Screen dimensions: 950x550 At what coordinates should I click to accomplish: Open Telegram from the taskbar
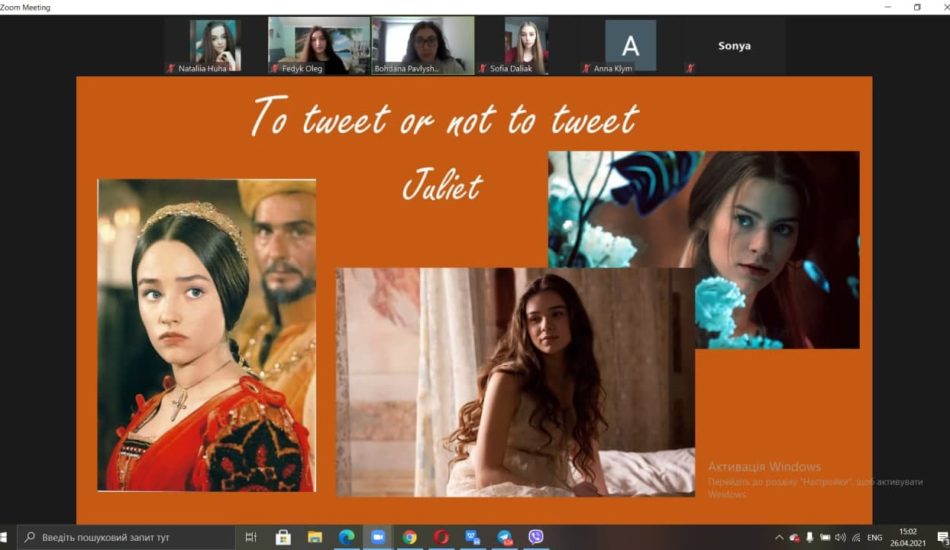[x=505, y=537]
